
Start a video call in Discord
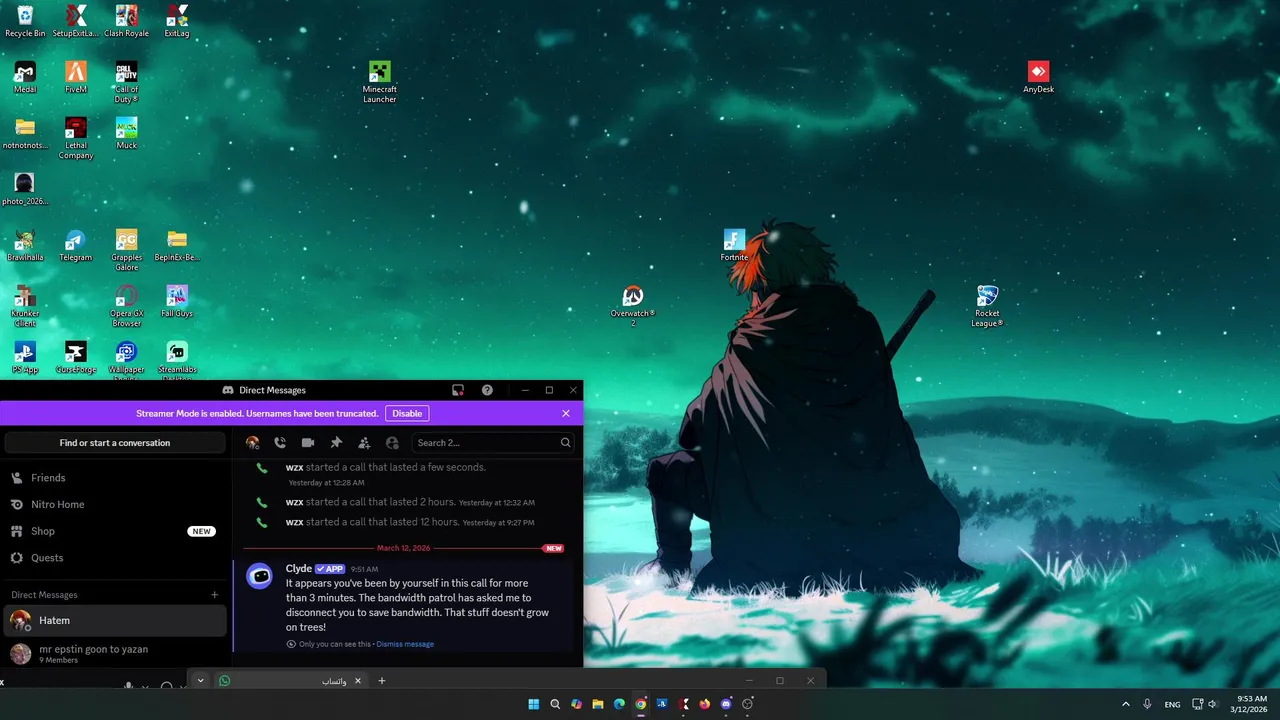308,442
